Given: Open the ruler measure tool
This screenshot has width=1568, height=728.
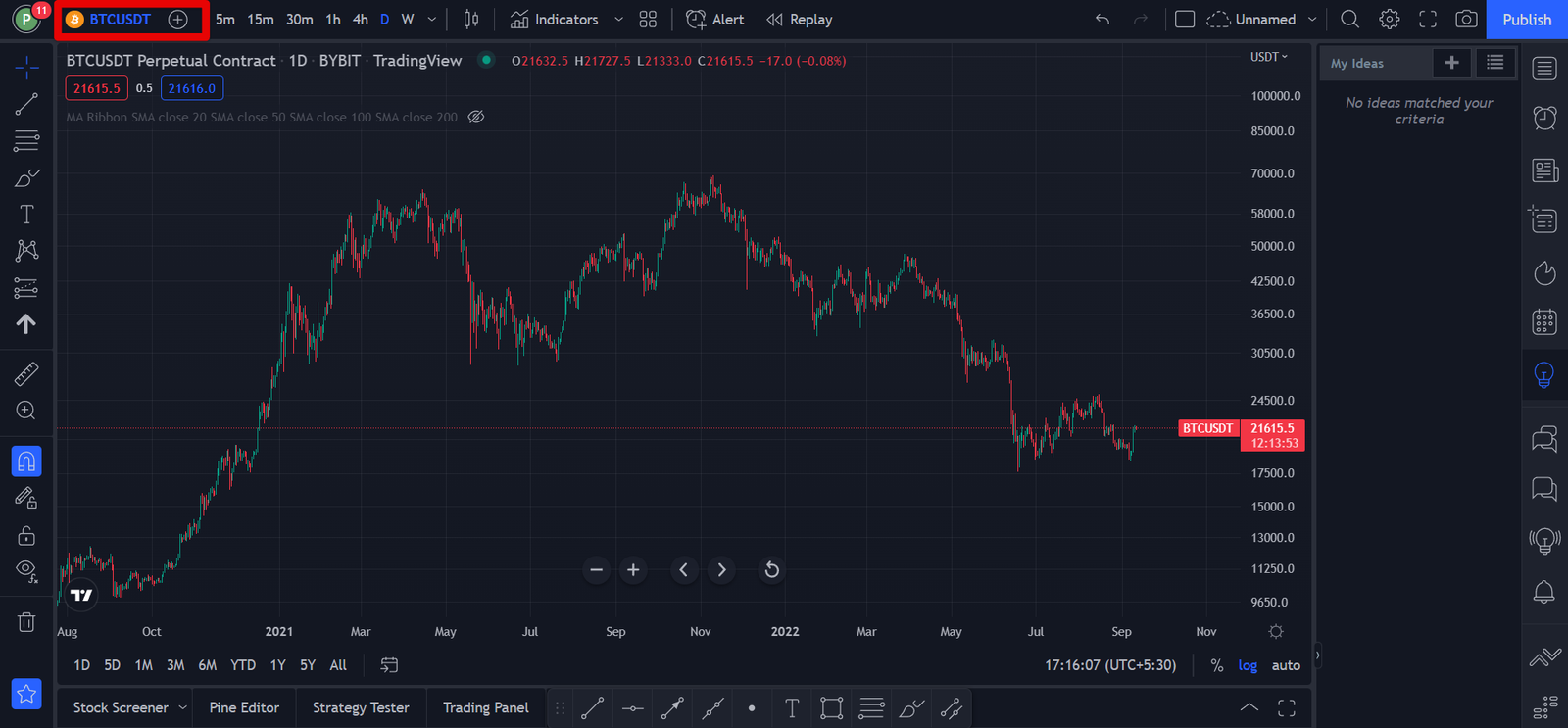Looking at the screenshot, I should pos(26,373).
